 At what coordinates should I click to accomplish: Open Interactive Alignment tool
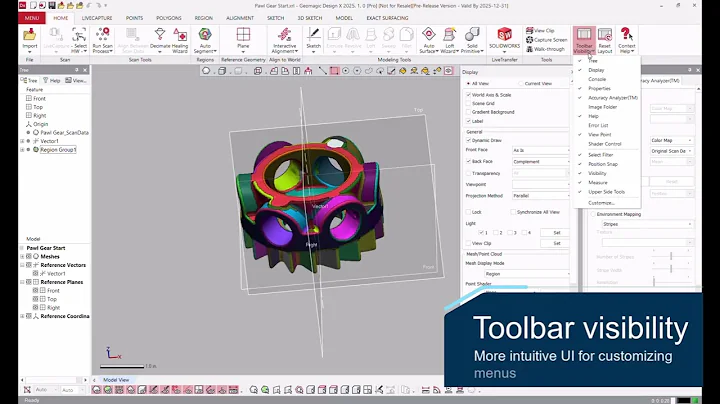click(285, 40)
